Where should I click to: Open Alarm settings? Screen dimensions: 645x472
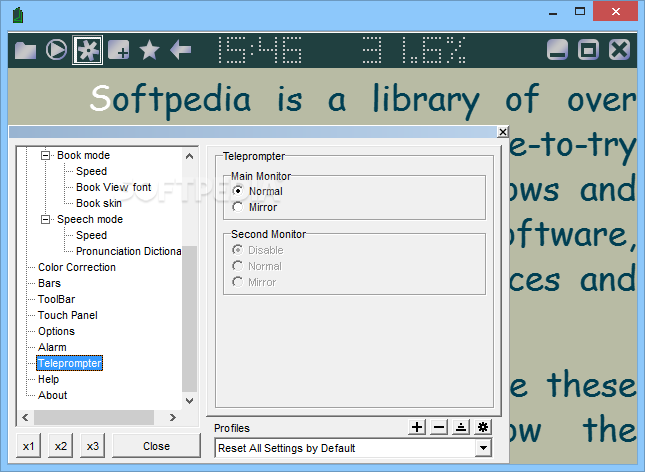(52, 347)
